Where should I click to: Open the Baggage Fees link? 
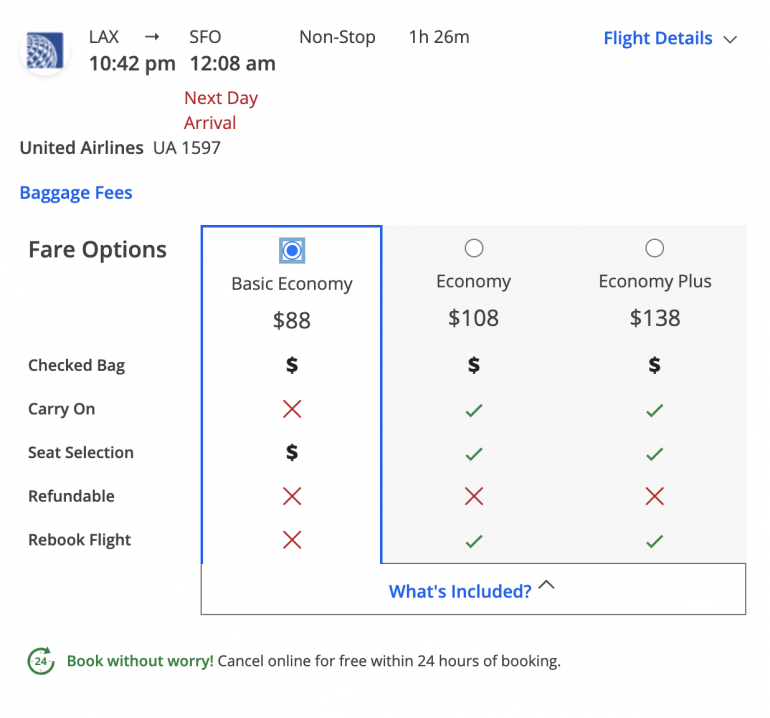click(76, 193)
